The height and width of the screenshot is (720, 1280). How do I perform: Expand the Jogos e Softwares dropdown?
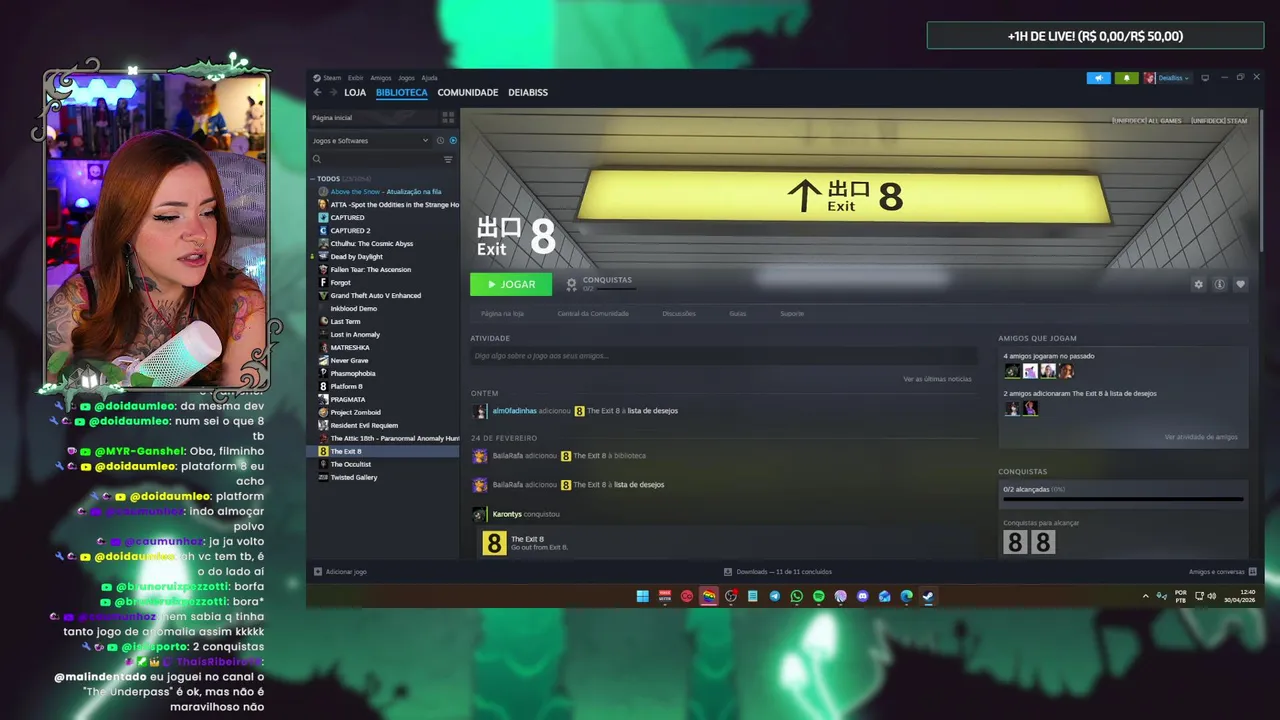[370, 141]
